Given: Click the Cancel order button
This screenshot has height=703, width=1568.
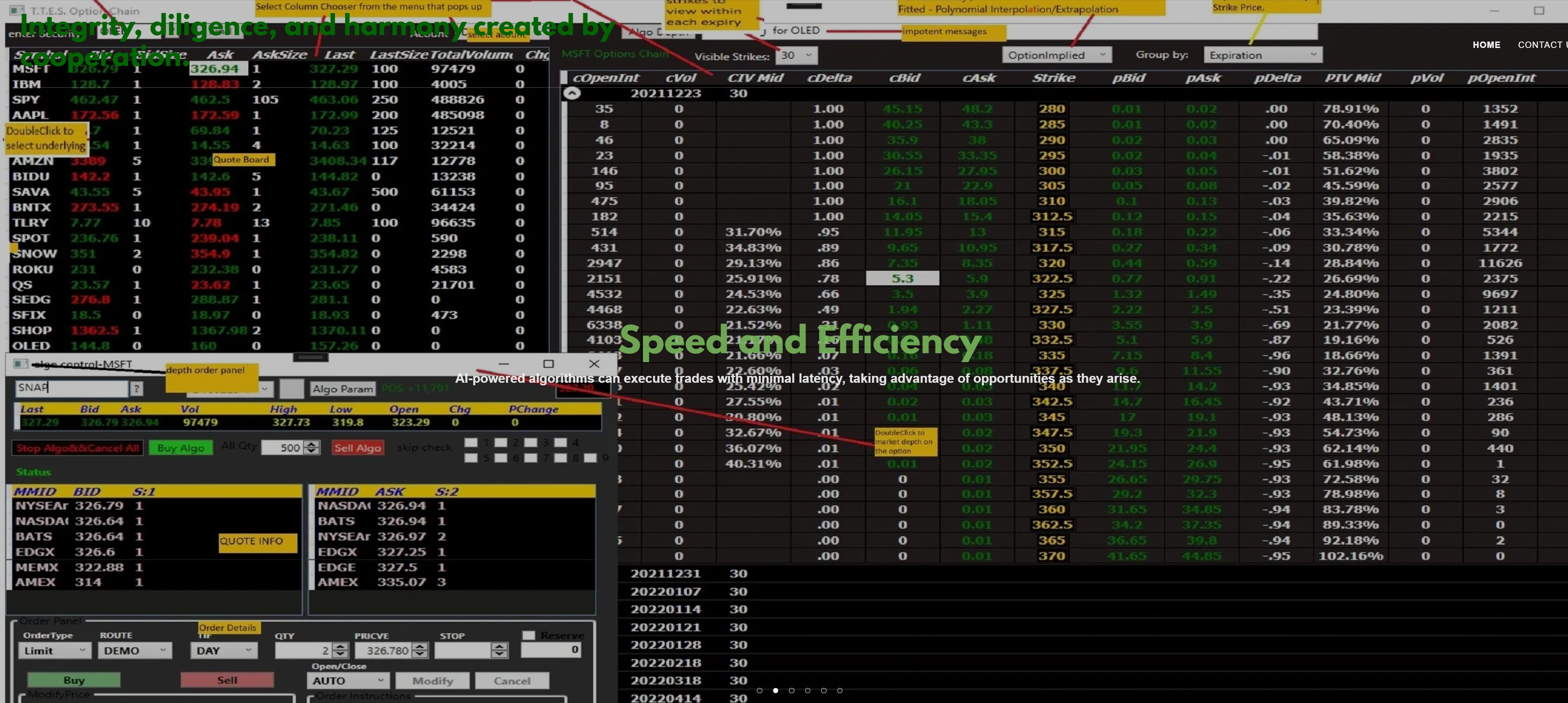Looking at the screenshot, I should click(512, 680).
